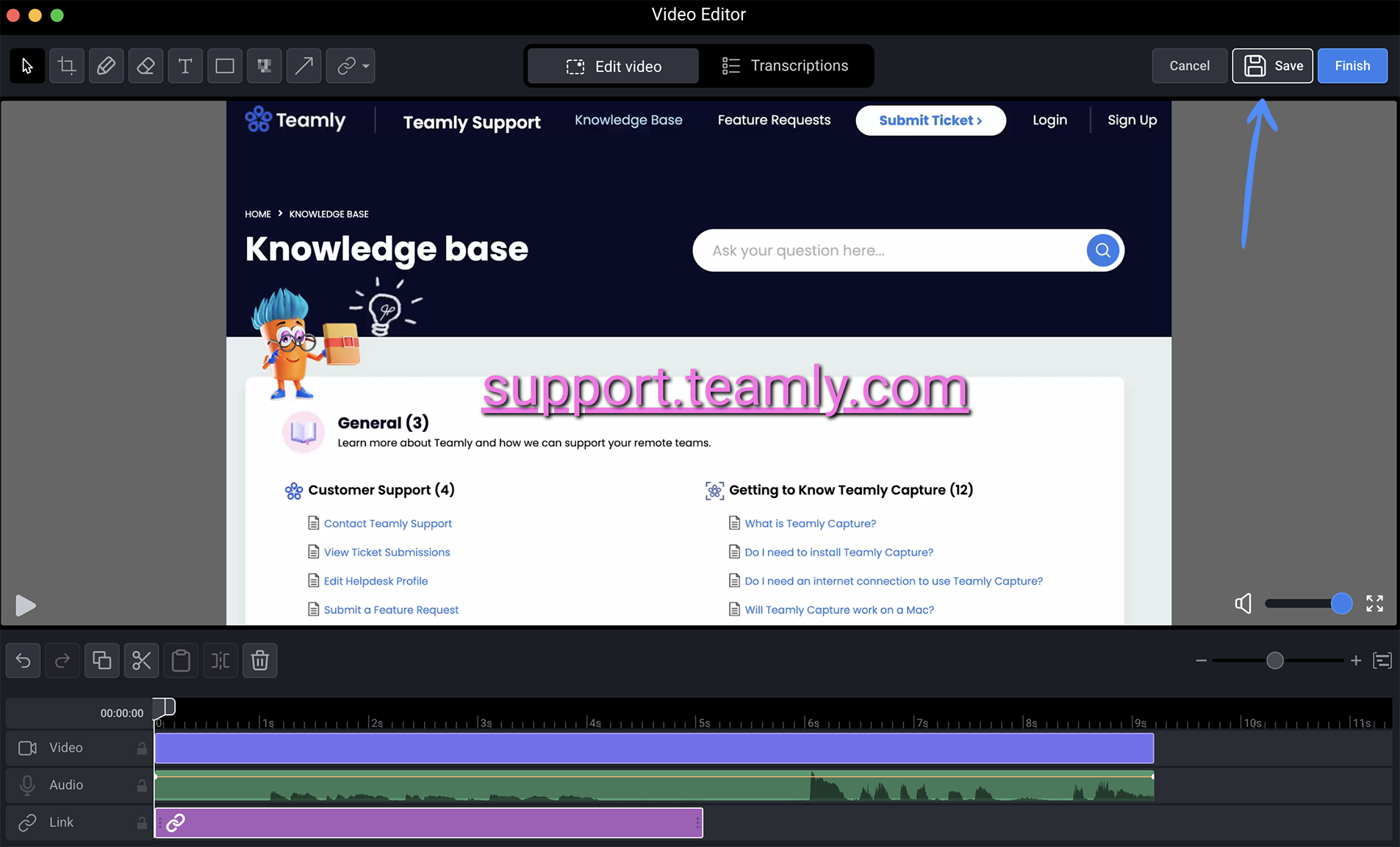Click the Finish button

[x=1352, y=66]
